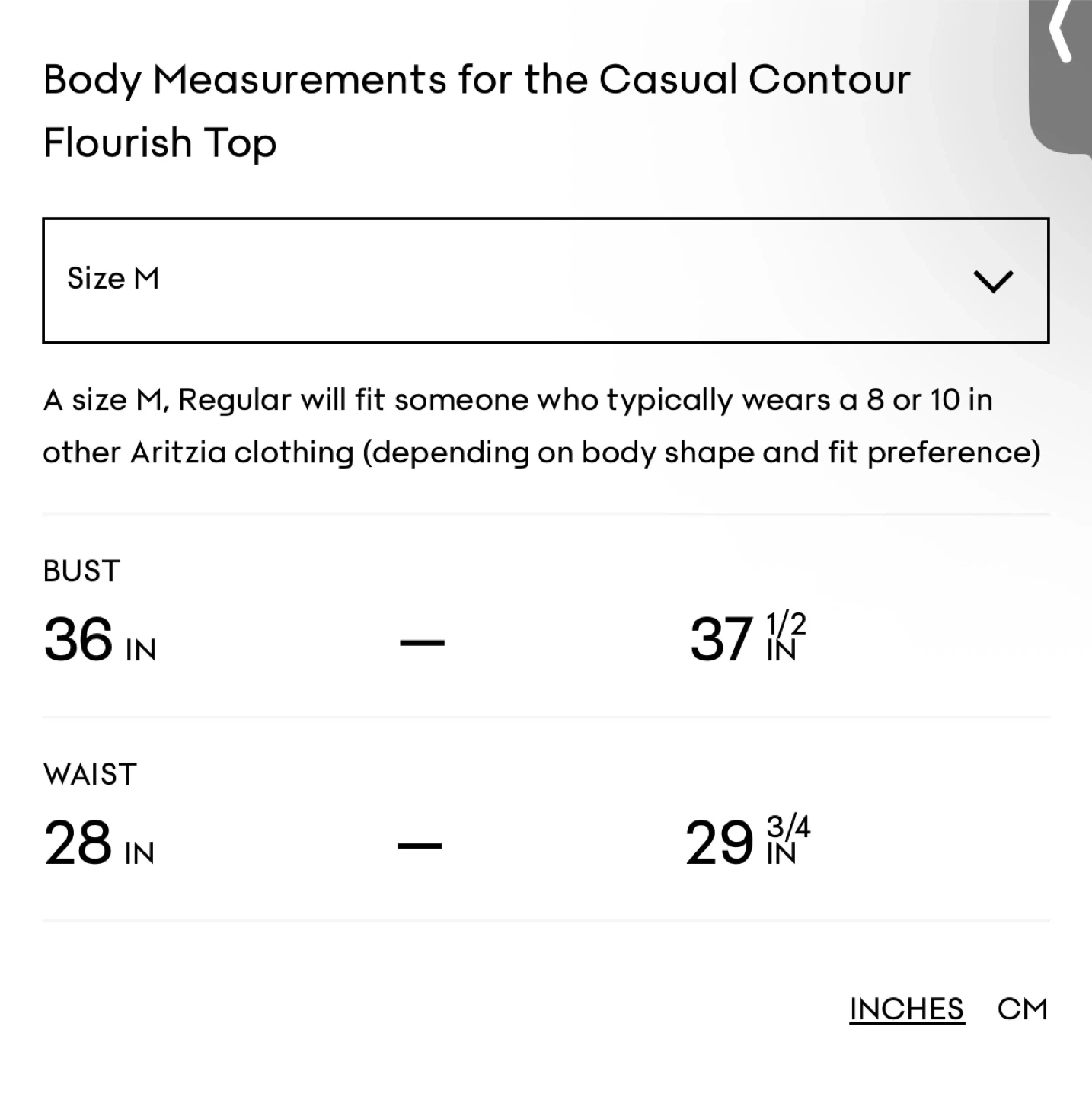Click the Flourish Top title text
1092x1097 pixels.
pyautogui.click(x=160, y=142)
